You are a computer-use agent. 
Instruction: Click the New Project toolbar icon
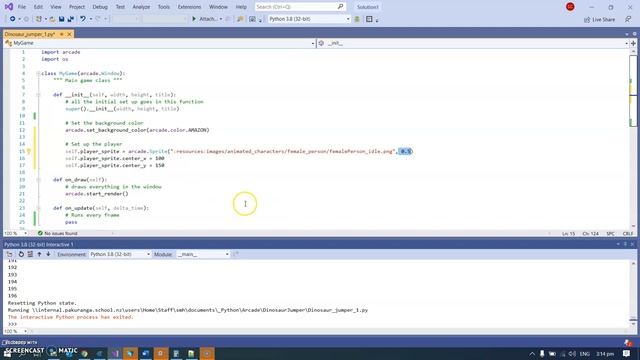(x=38, y=19)
